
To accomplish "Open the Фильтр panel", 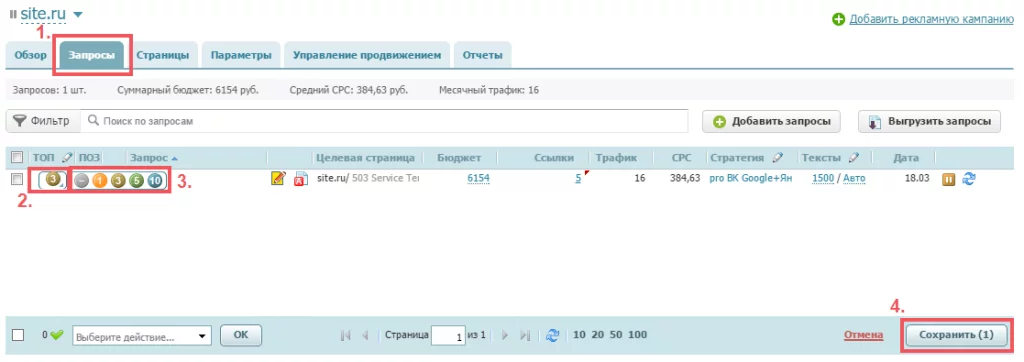I will 43,121.
